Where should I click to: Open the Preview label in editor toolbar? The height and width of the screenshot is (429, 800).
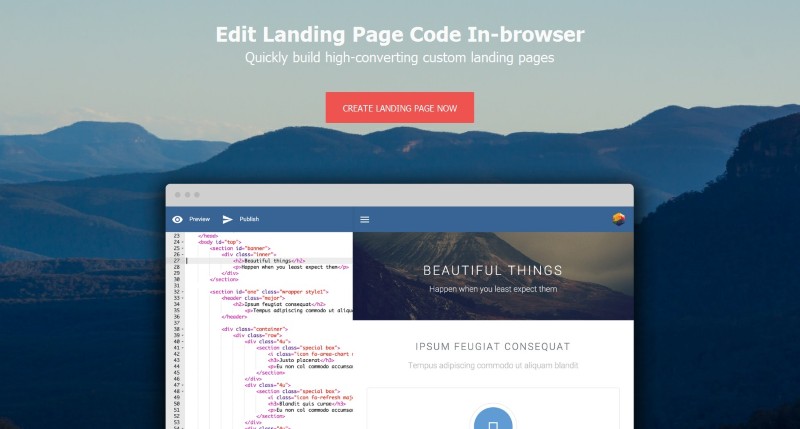[x=199, y=219]
